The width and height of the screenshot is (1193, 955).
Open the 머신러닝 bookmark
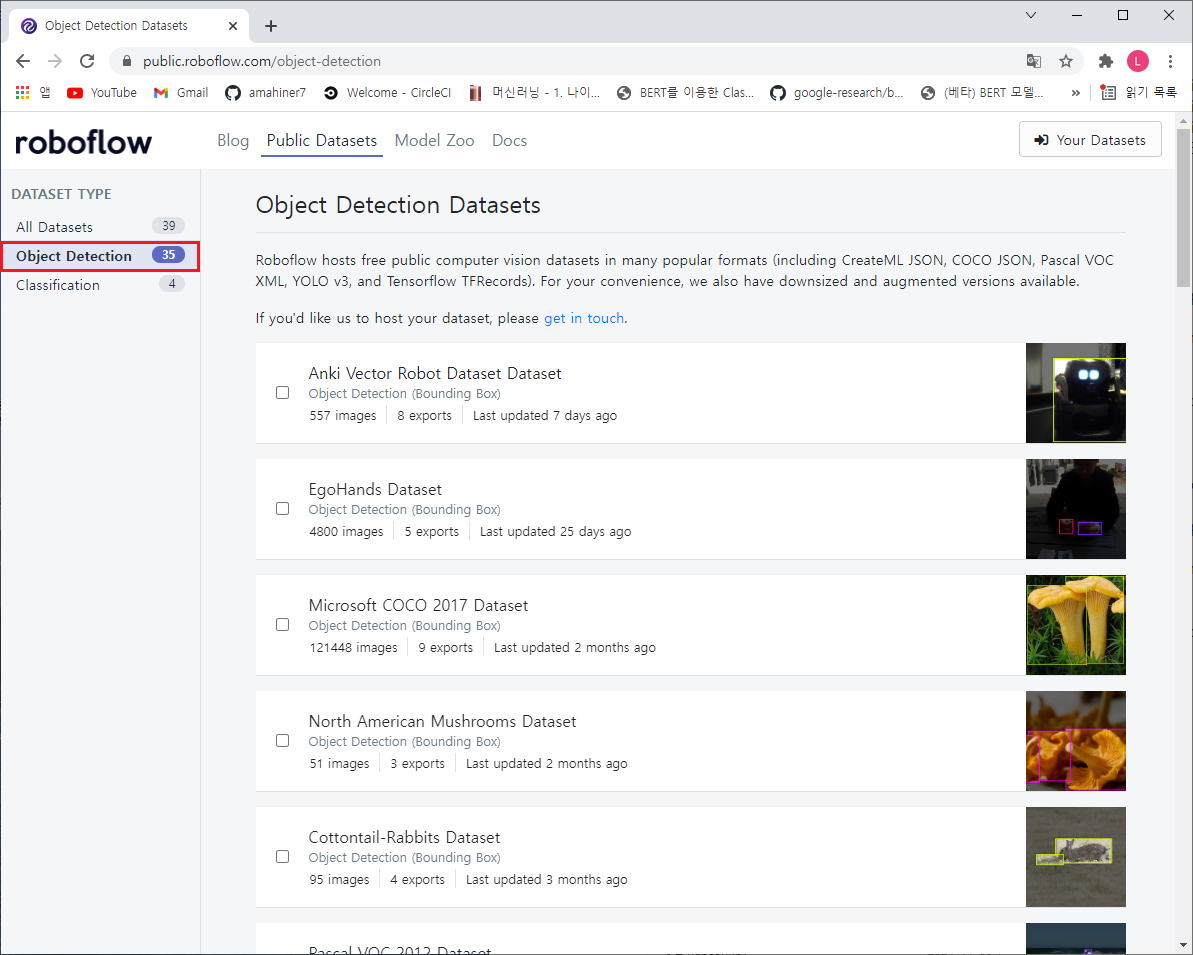[534, 92]
